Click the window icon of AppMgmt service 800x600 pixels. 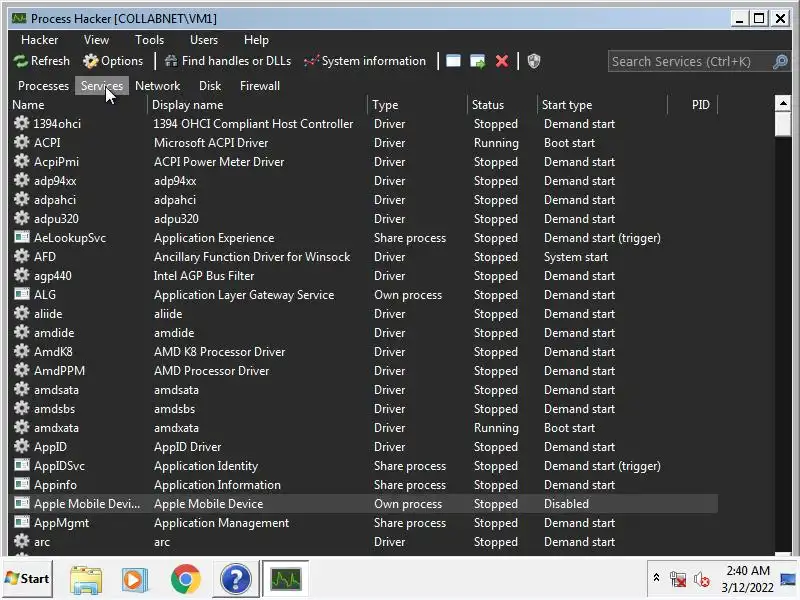tap(21, 522)
